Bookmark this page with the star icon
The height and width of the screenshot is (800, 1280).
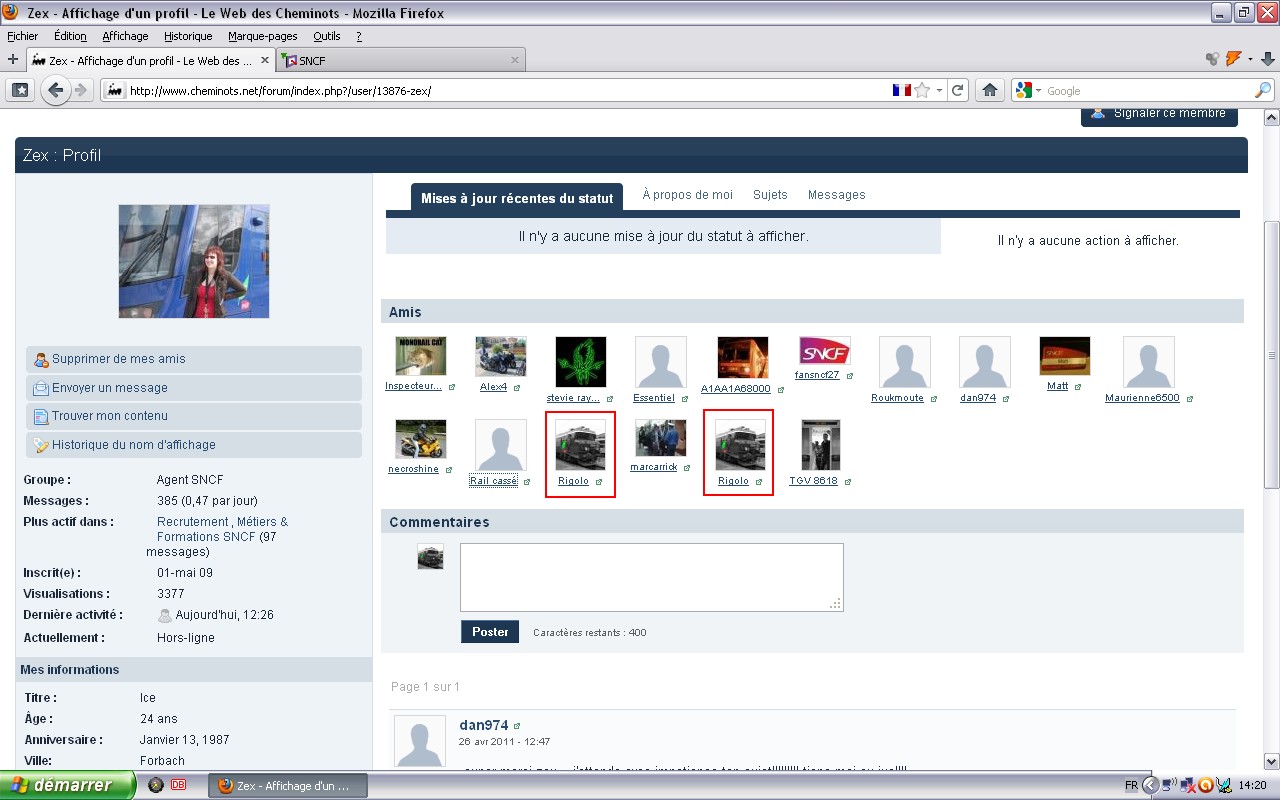[922, 90]
